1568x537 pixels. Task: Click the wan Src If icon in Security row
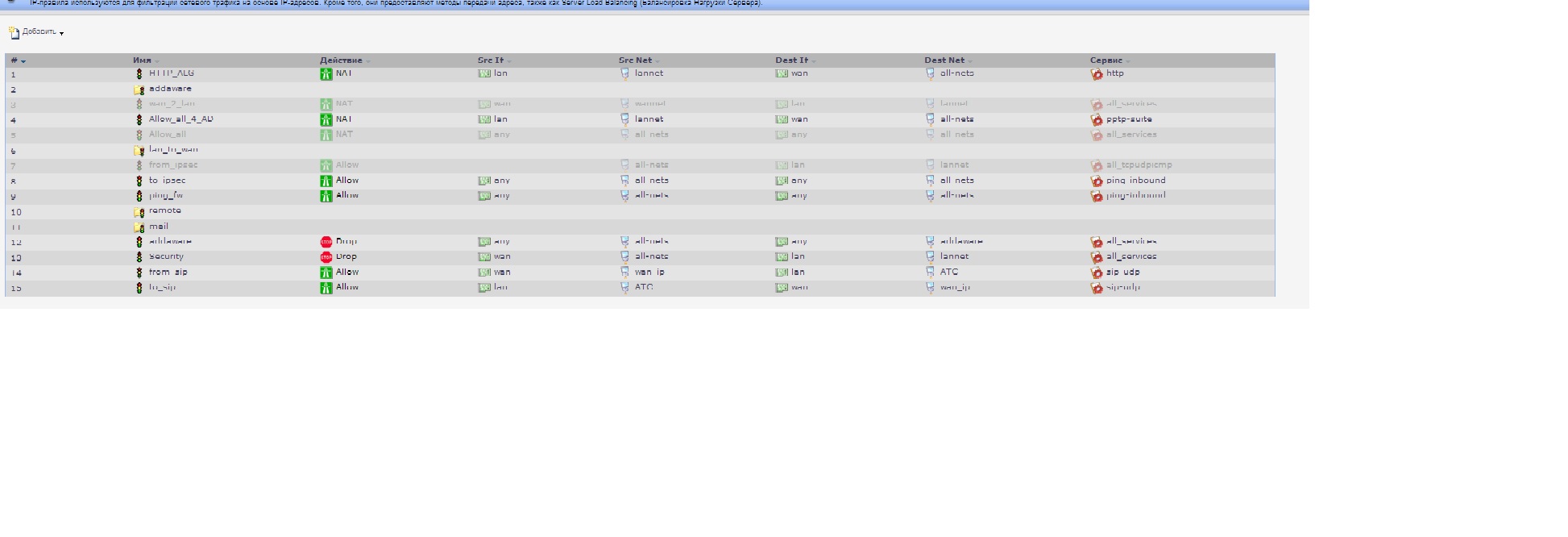pyautogui.click(x=483, y=257)
